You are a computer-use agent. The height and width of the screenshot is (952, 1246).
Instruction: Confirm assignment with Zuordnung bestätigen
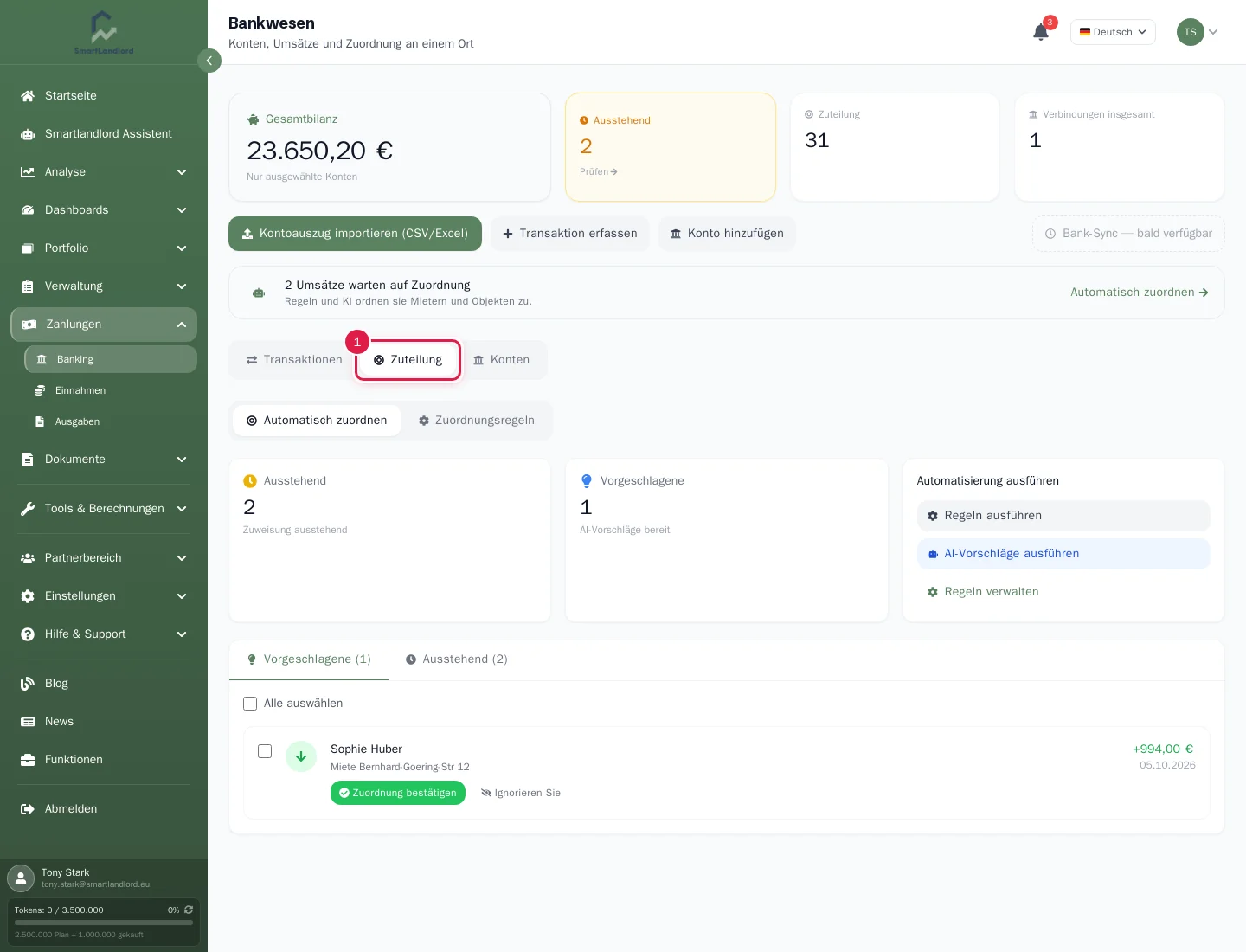(x=398, y=793)
